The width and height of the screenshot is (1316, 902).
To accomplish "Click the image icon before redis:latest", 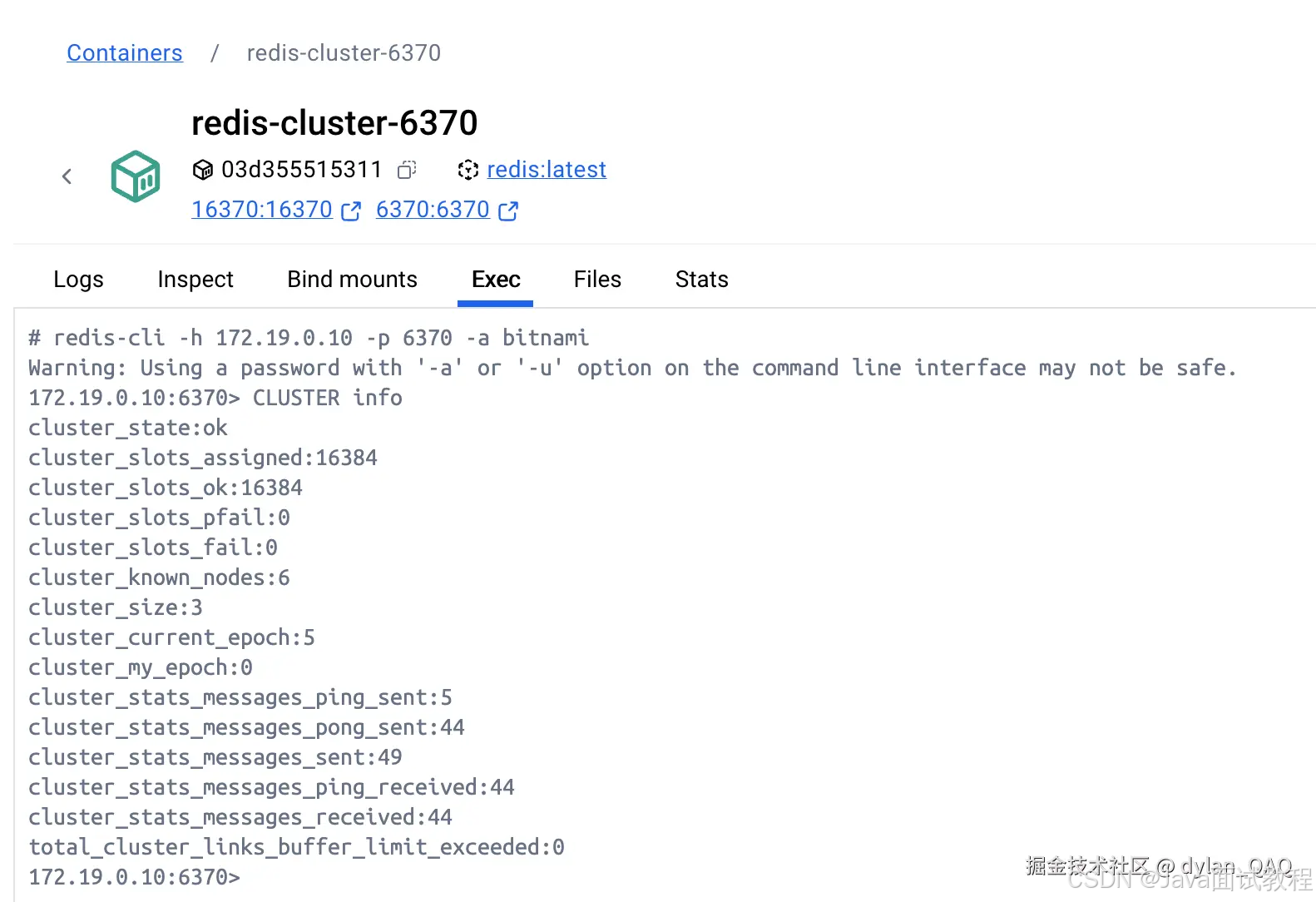I will click(468, 170).
